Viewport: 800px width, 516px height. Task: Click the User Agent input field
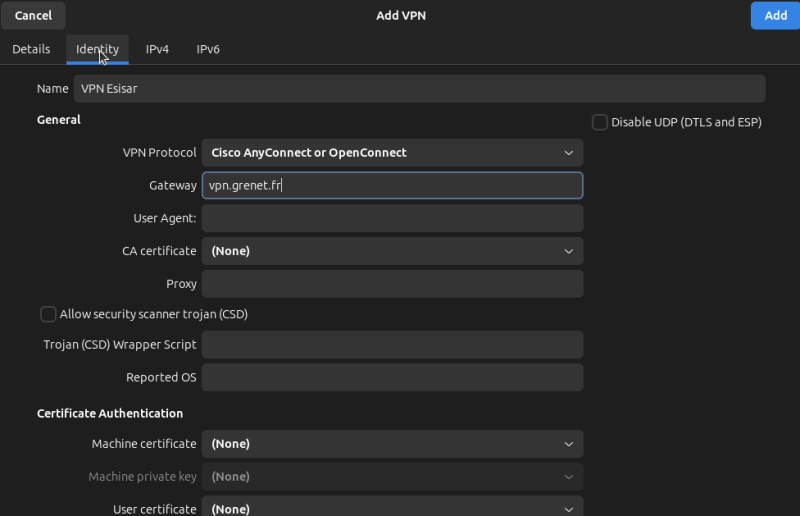coord(392,218)
